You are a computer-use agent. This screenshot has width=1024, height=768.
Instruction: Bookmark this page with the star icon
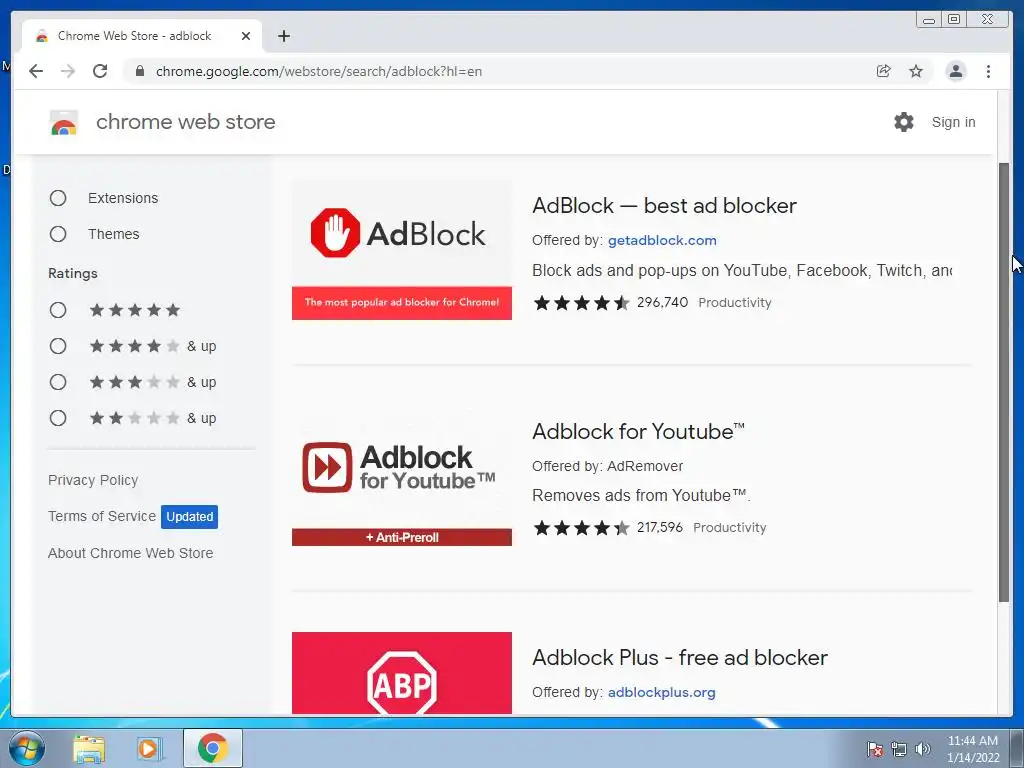point(916,71)
